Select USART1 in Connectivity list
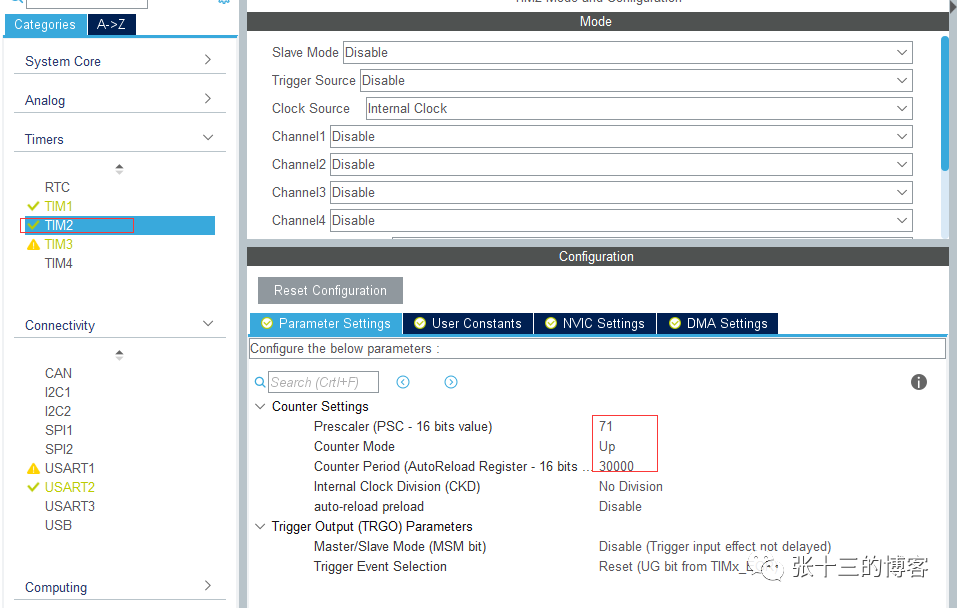Screen dimensions: 959x608 70,469
